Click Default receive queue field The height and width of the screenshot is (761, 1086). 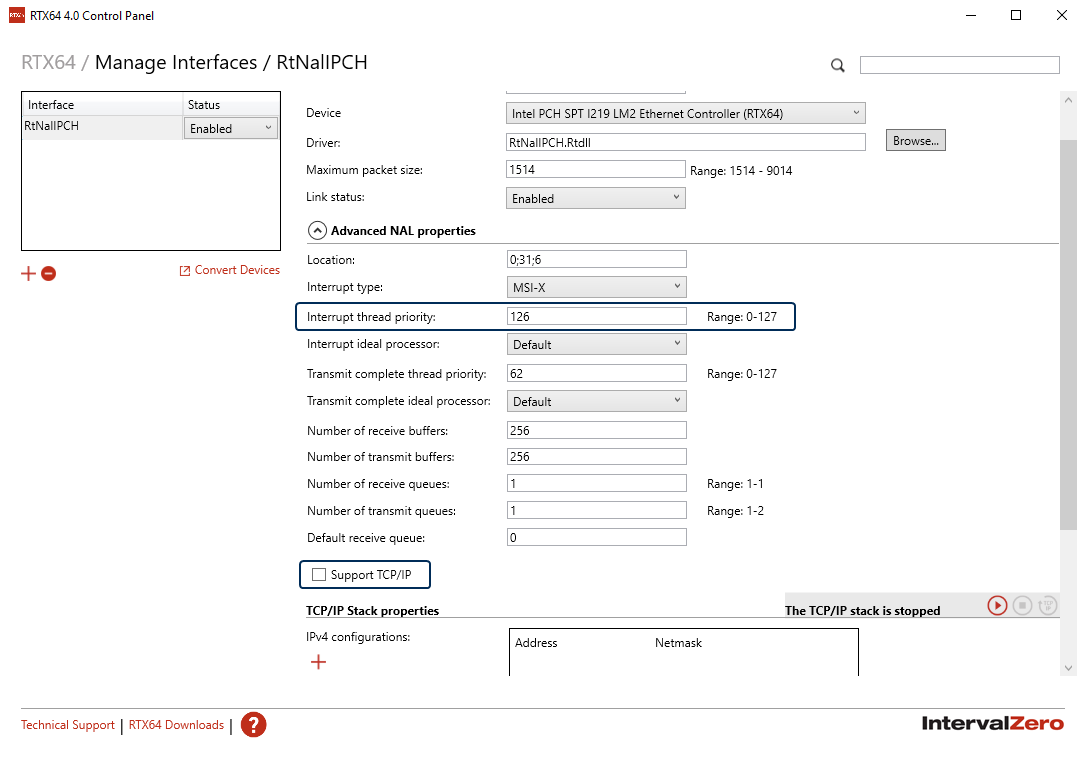pyautogui.click(x=596, y=537)
